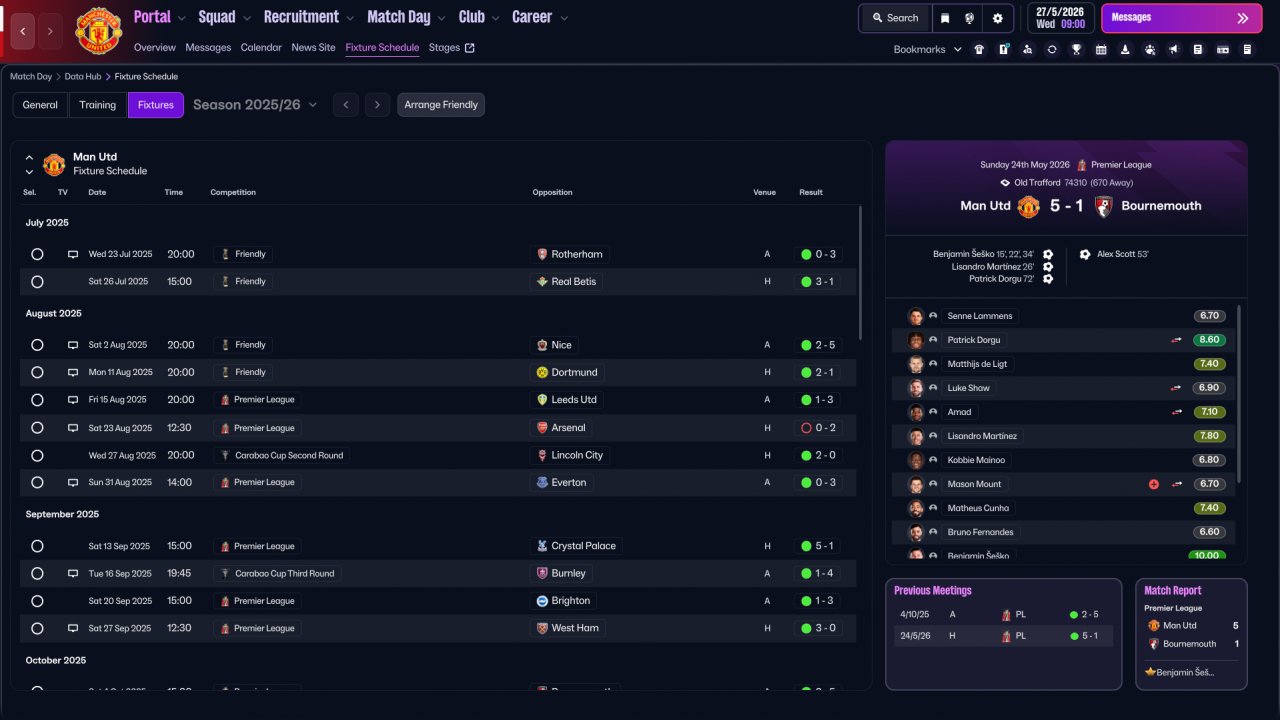1280x720 pixels.
Task: Go to the previous season with left arrow
Action: 346,105
